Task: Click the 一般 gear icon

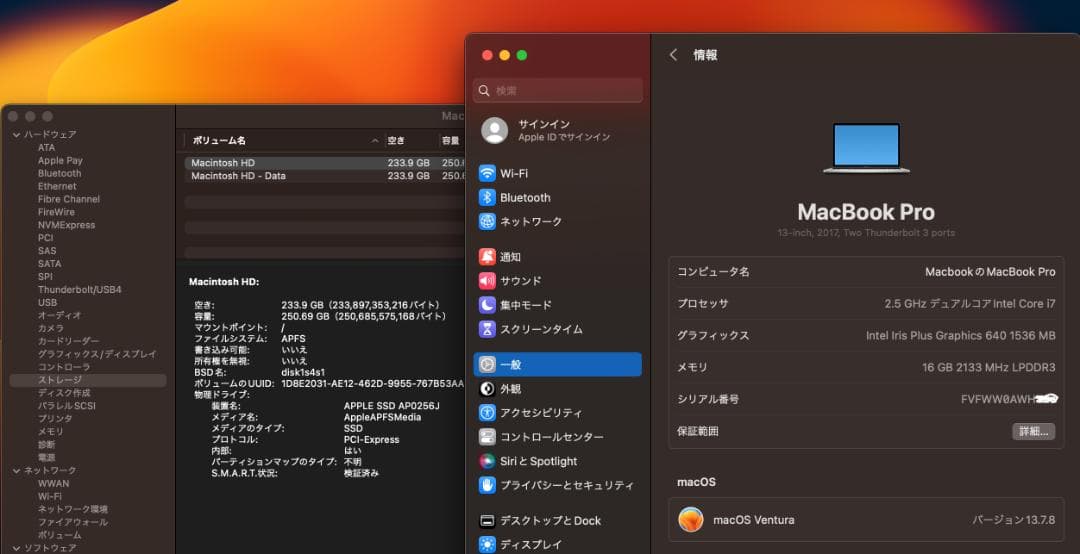Action: coord(487,365)
